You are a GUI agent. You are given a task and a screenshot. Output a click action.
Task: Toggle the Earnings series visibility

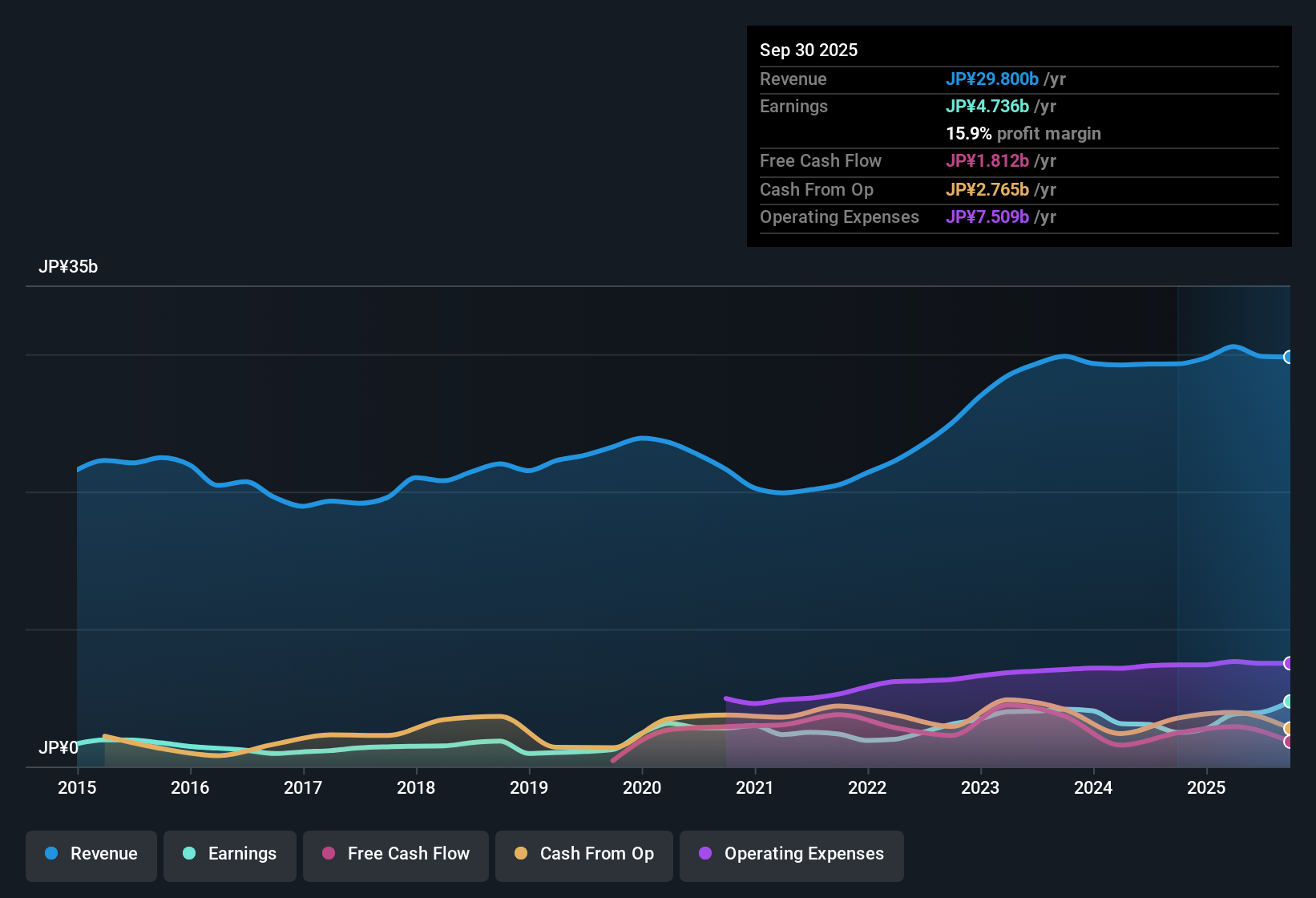pos(229,854)
